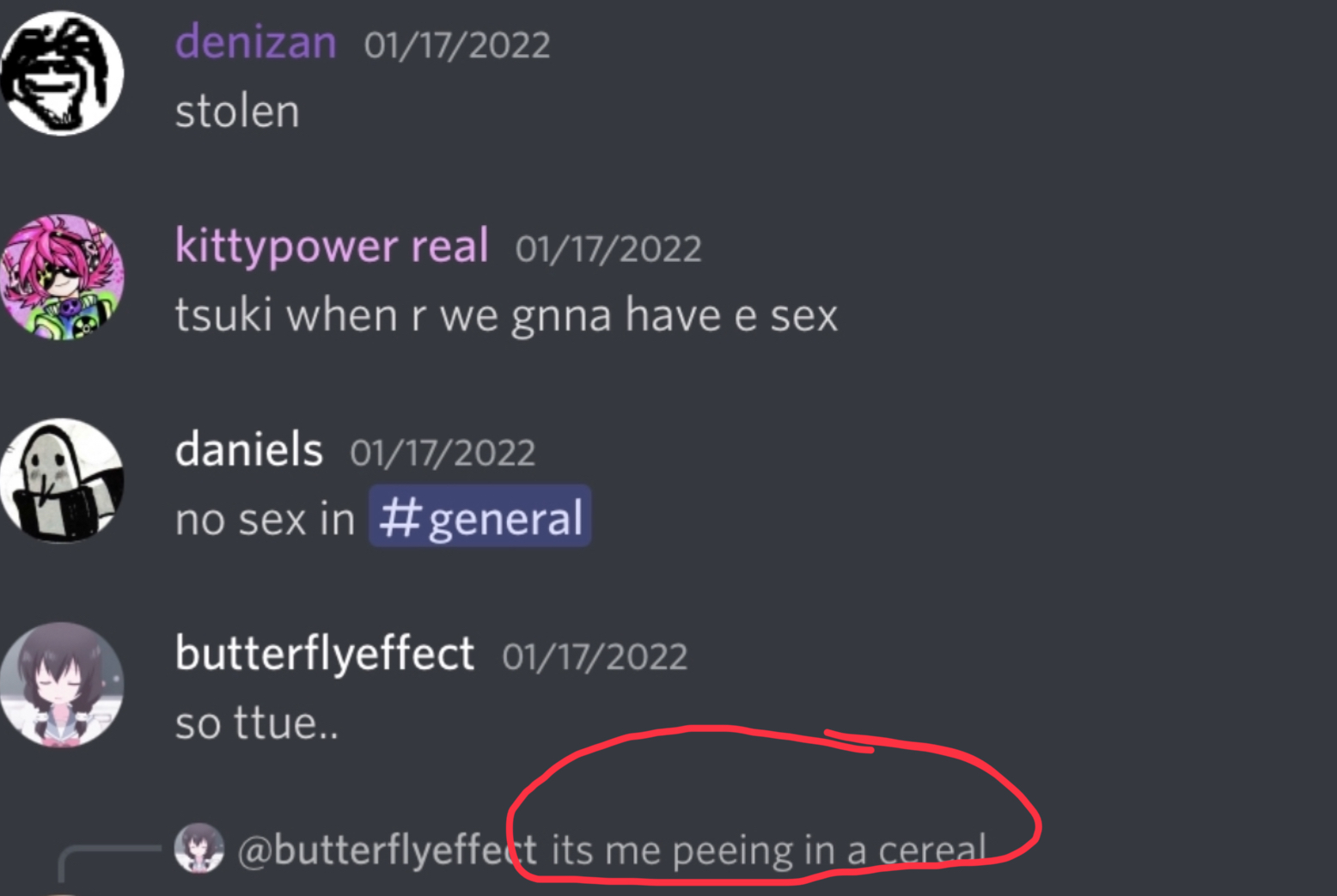Click the "stolen" message text
The height and width of the screenshot is (896, 1337).
click(x=237, y=112)
